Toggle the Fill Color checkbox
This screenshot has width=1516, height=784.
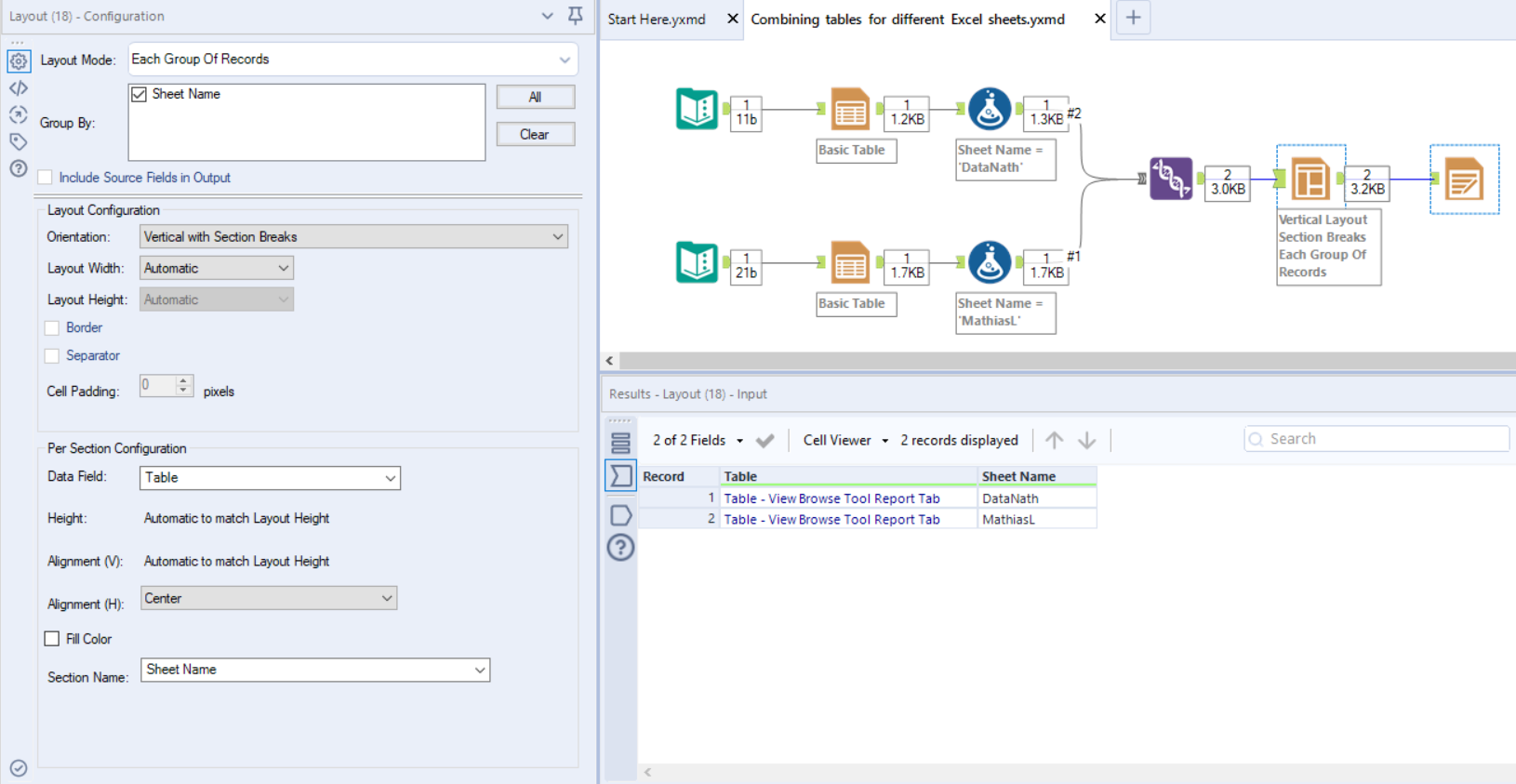tap(52, 639)
